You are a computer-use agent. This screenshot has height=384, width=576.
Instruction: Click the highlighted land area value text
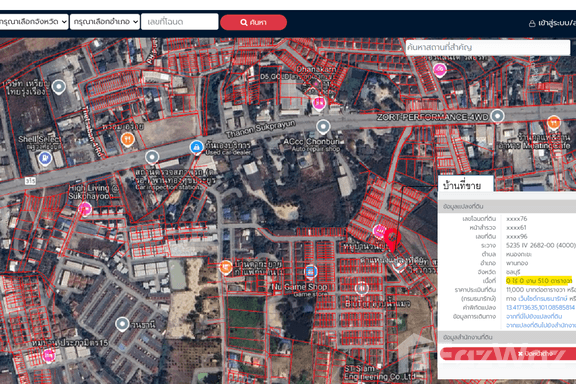(x=539, y=281)
